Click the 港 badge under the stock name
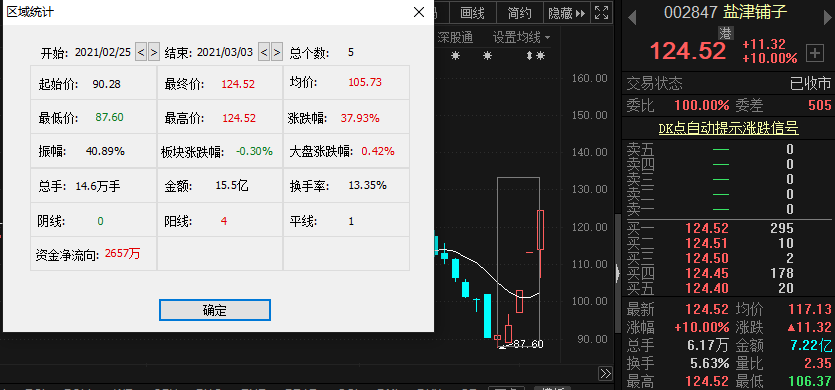Image resolution: width=835 pixels, height=390 pixels. pyautogui.click(x=726, y=33)
